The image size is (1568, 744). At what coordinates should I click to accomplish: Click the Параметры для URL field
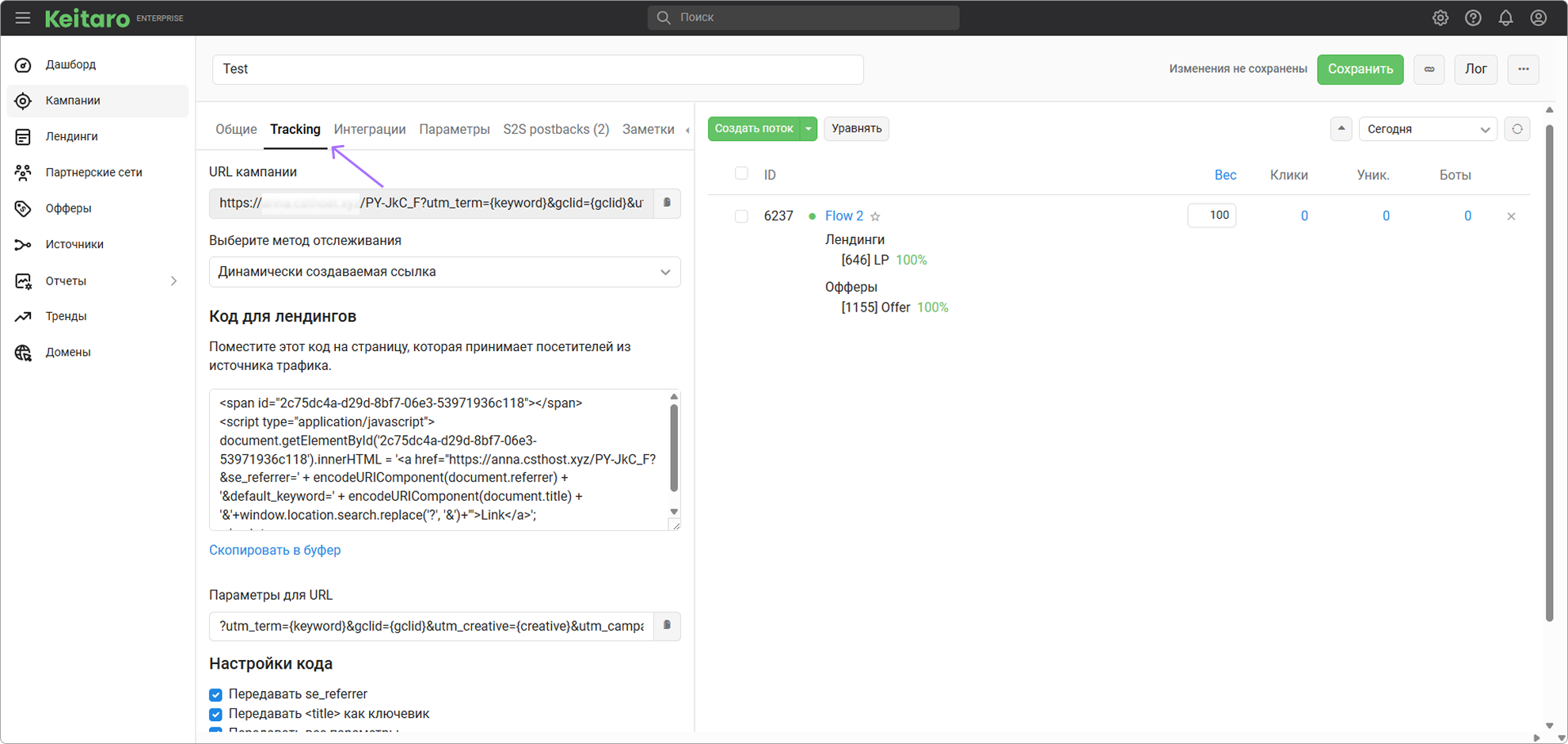pyautogui.click(x=432, y=626)
